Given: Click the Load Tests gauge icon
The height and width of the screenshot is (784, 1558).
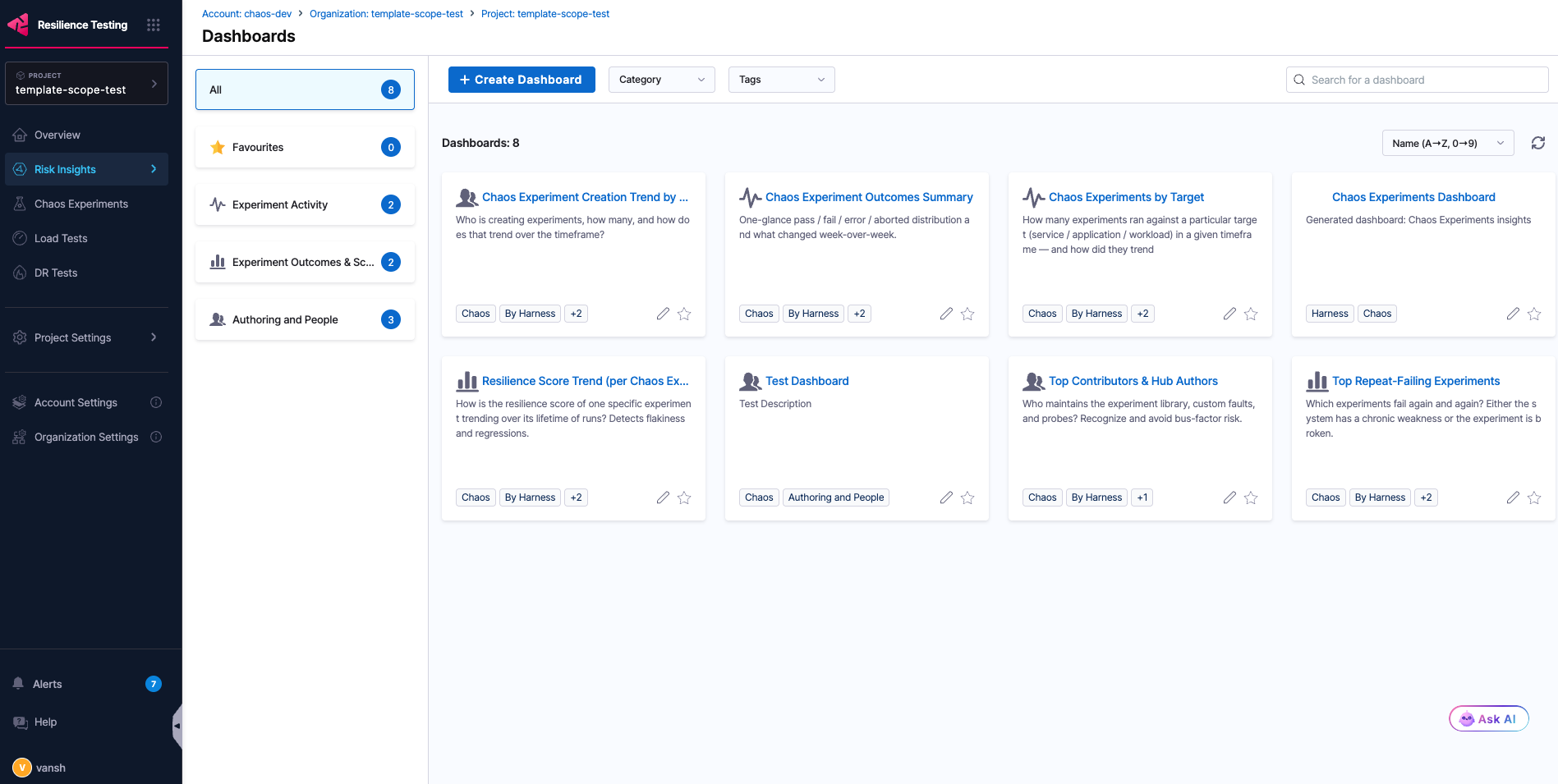Looking at the screenshot, I should pos(20,238).
